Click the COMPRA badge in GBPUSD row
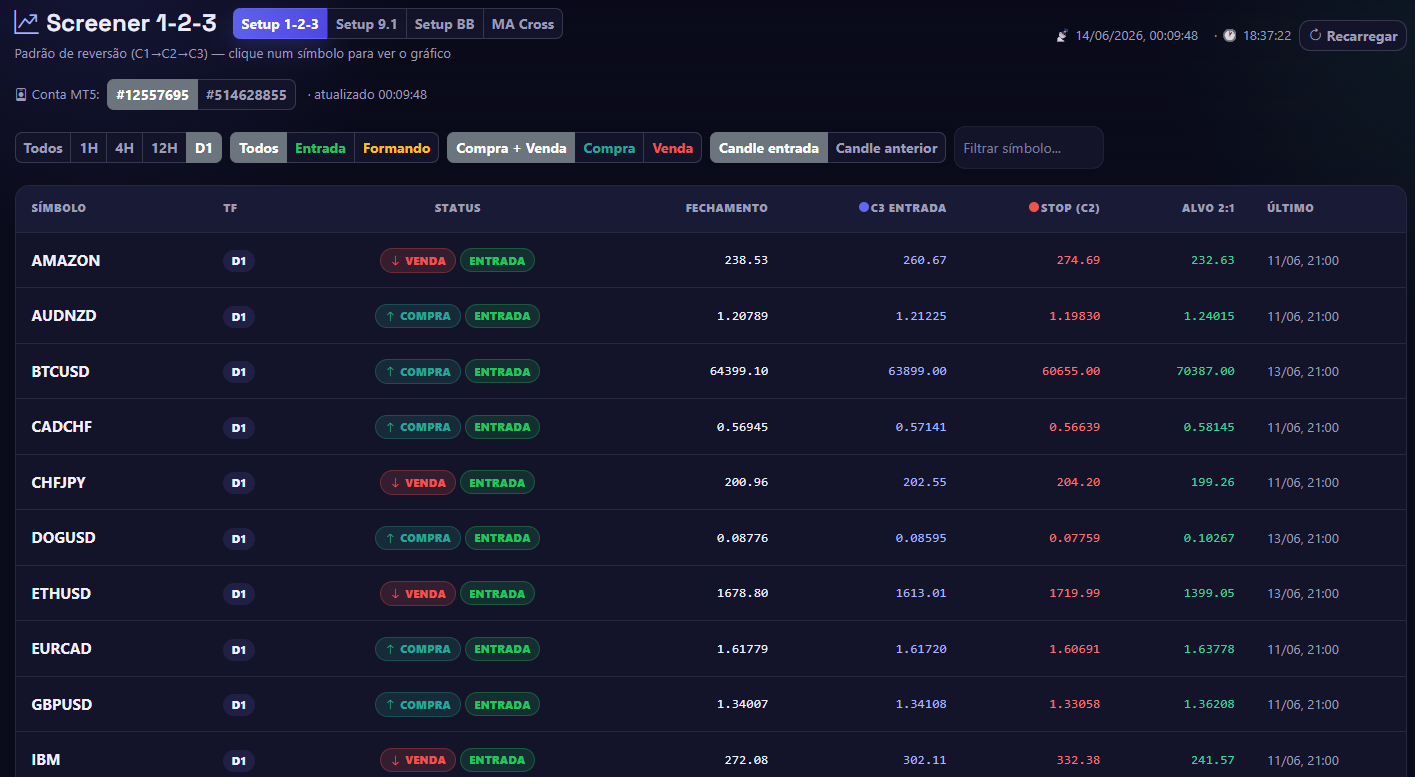 (418, 705)
